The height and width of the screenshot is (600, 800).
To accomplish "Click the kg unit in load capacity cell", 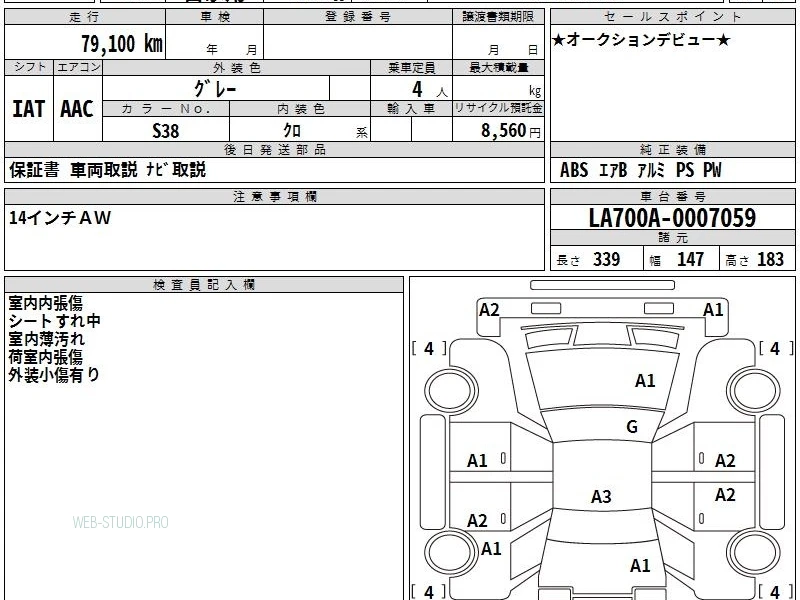I will [x=535, y=91].
